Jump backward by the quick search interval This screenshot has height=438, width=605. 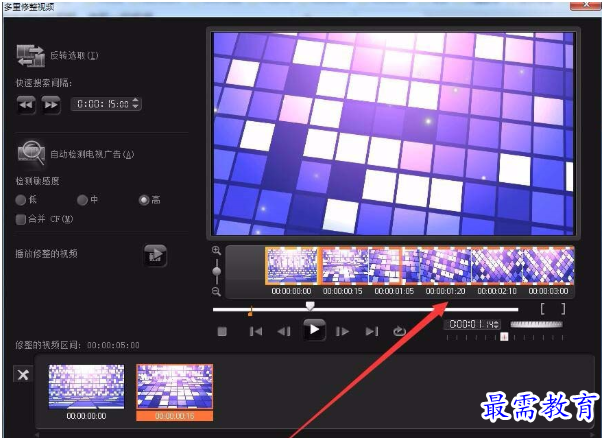tap(26, 105)
